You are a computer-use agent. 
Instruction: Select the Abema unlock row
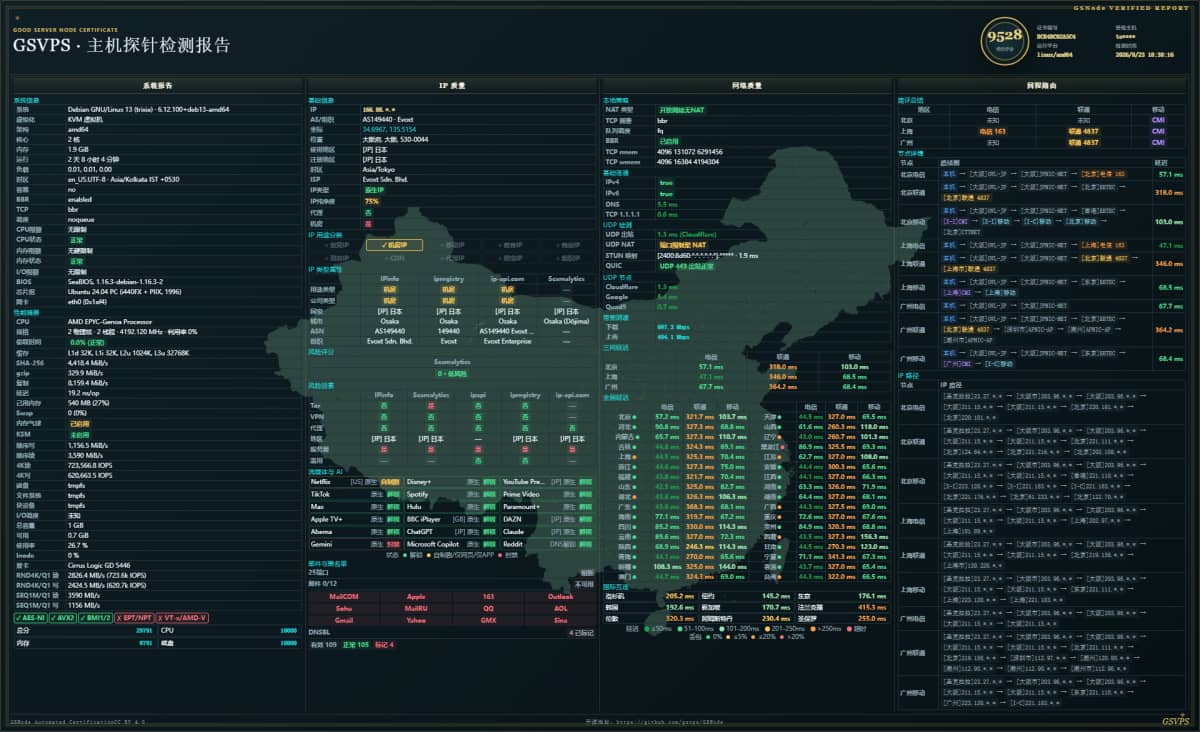[354, 532]
